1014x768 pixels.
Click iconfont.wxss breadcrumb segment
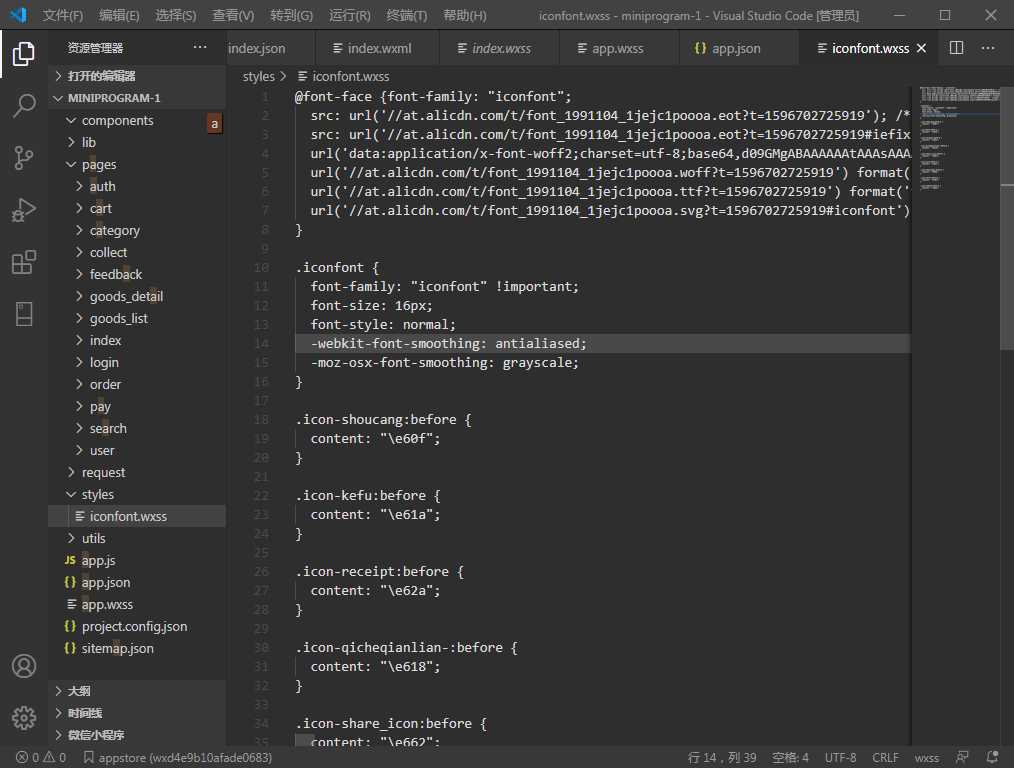343,76
